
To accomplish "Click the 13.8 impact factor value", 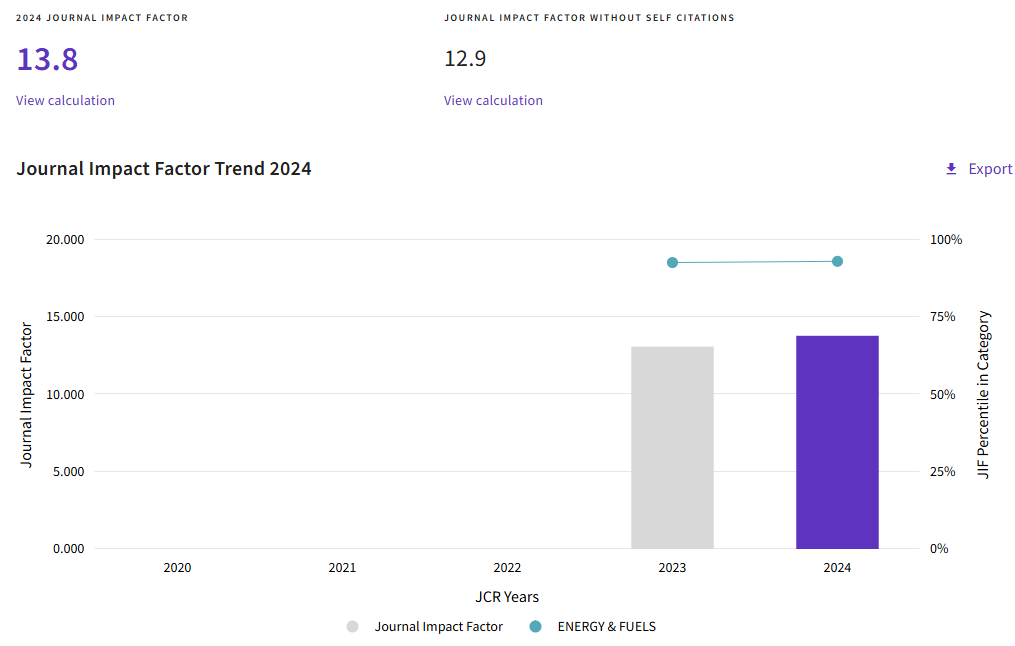I will click(47, 59).
